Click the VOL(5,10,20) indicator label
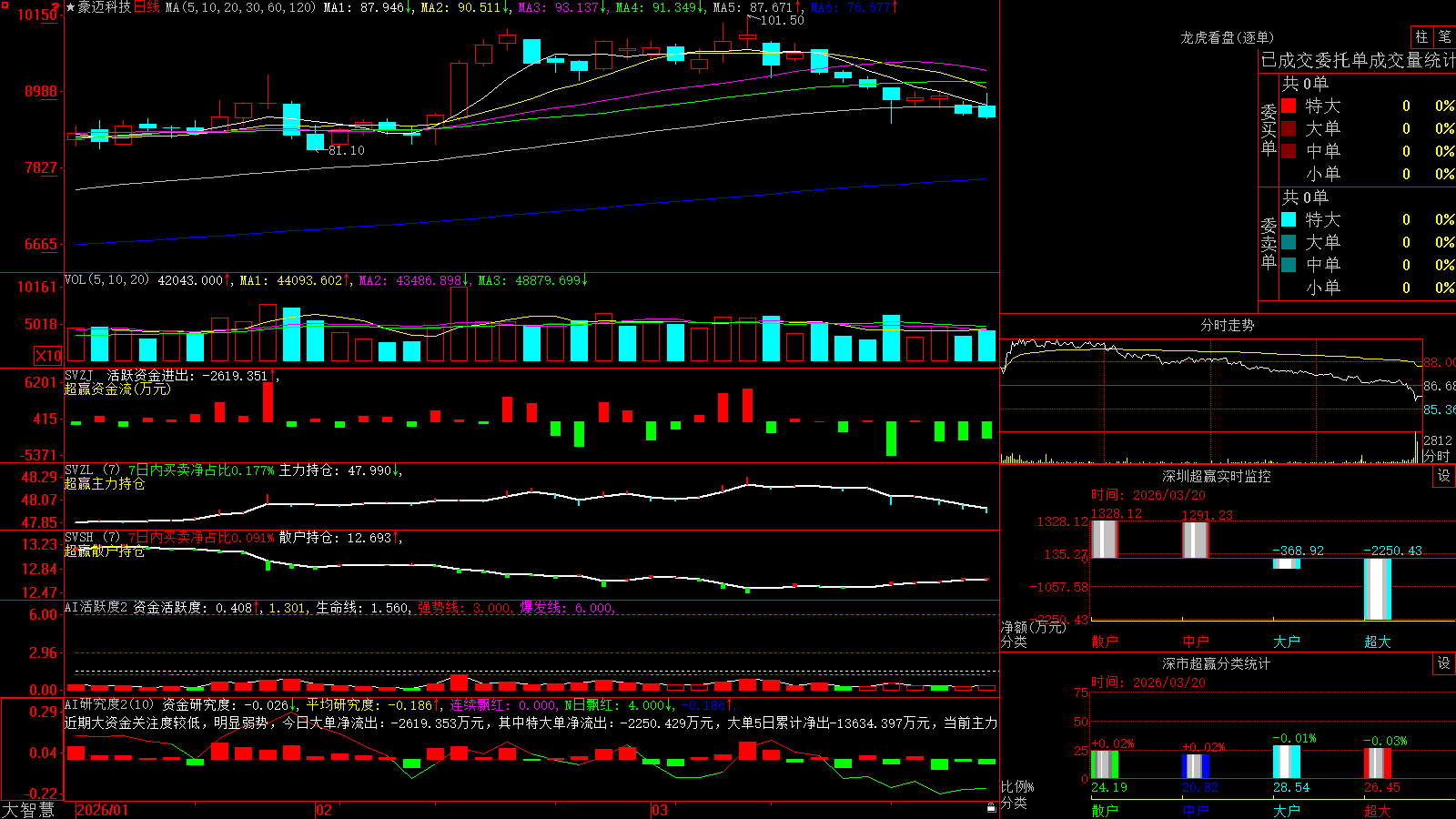Image resolution: width=1456 pixels, height=819 pixels. (x=106, y=280)
